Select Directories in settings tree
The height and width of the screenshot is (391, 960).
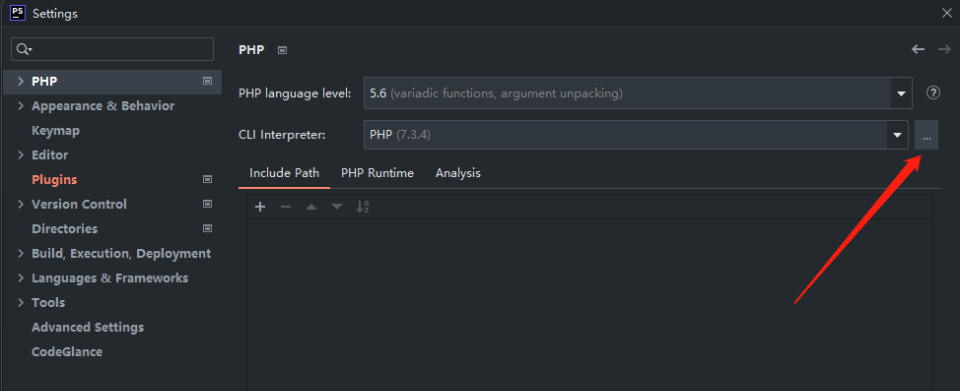click(x=64, y=229)
